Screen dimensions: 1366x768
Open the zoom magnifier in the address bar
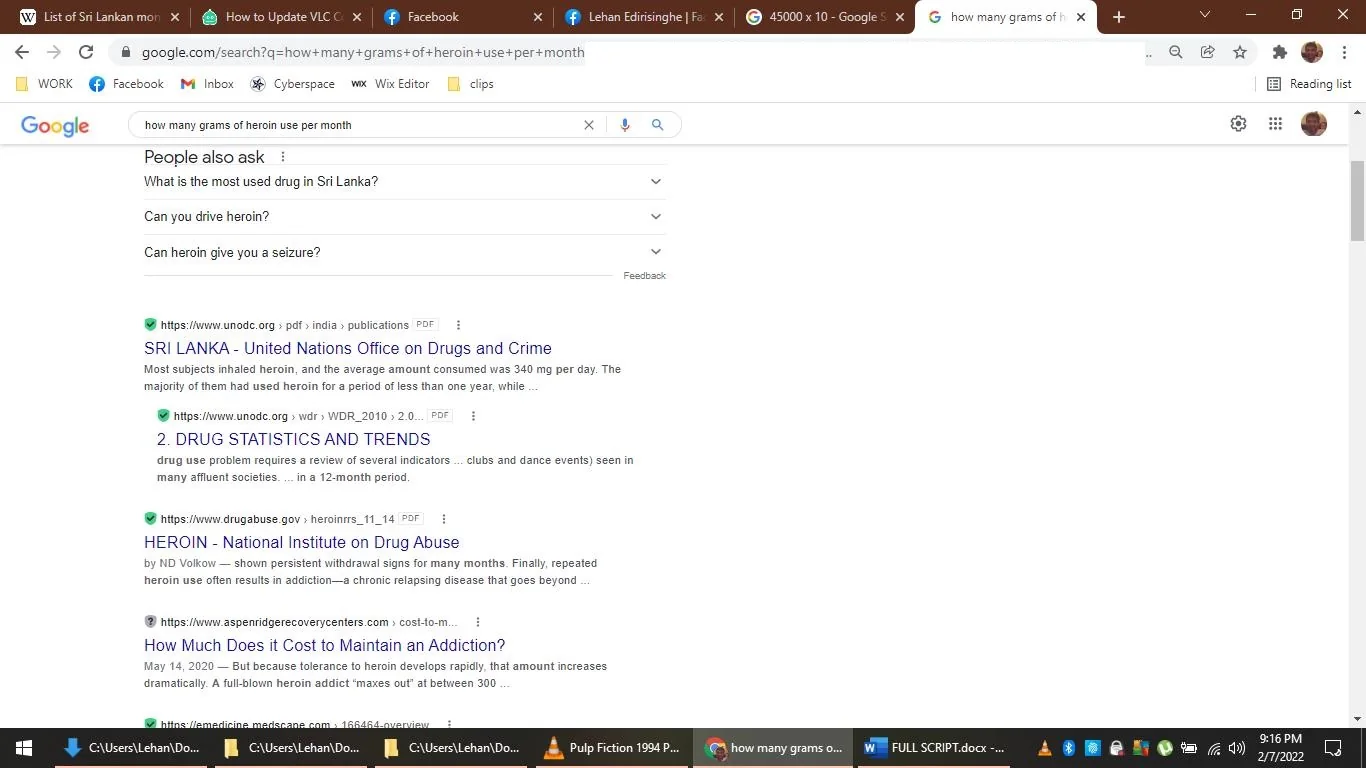click(x=1176, y=52)
